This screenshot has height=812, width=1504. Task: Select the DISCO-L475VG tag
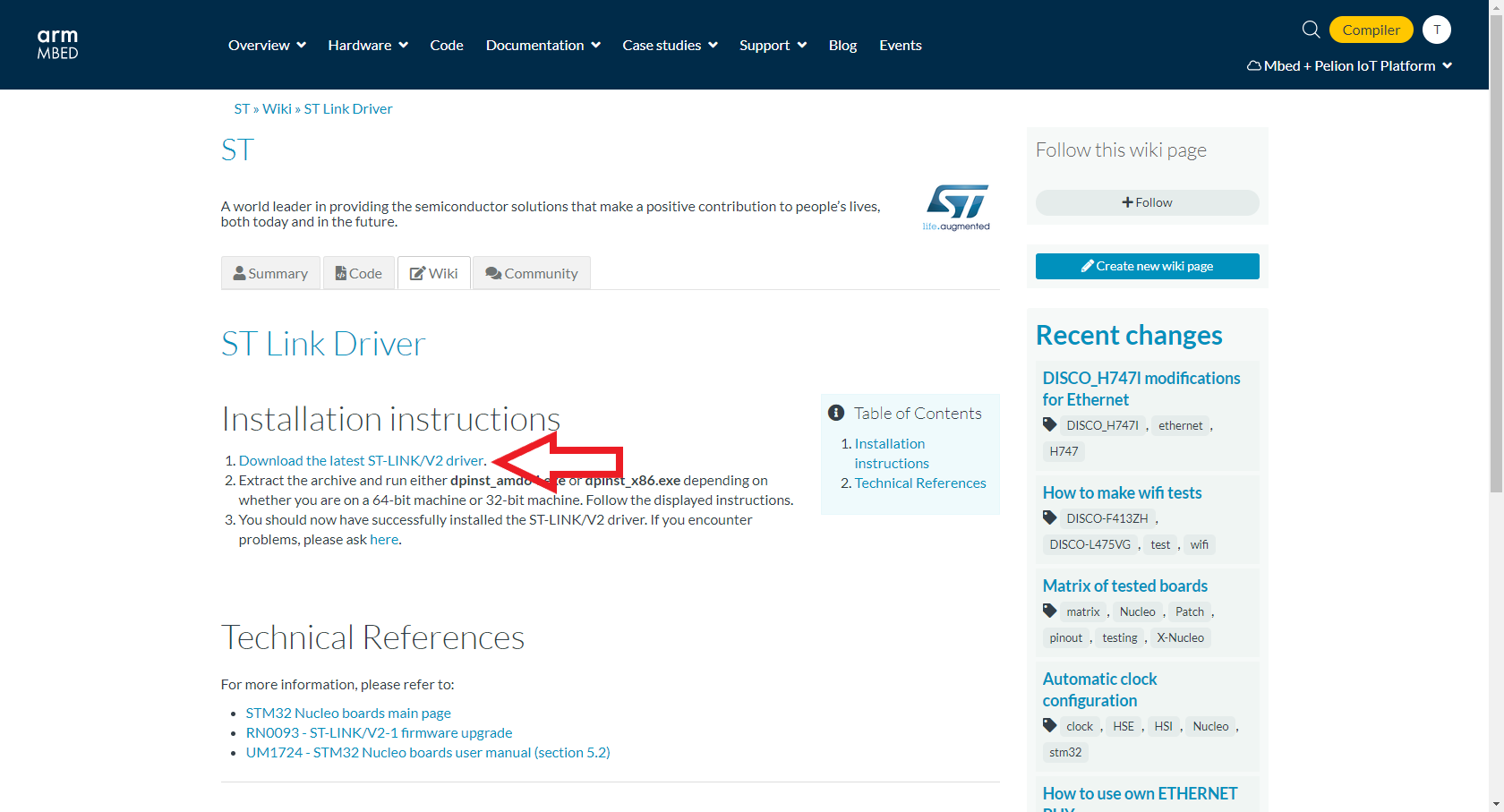point(1090,544)
